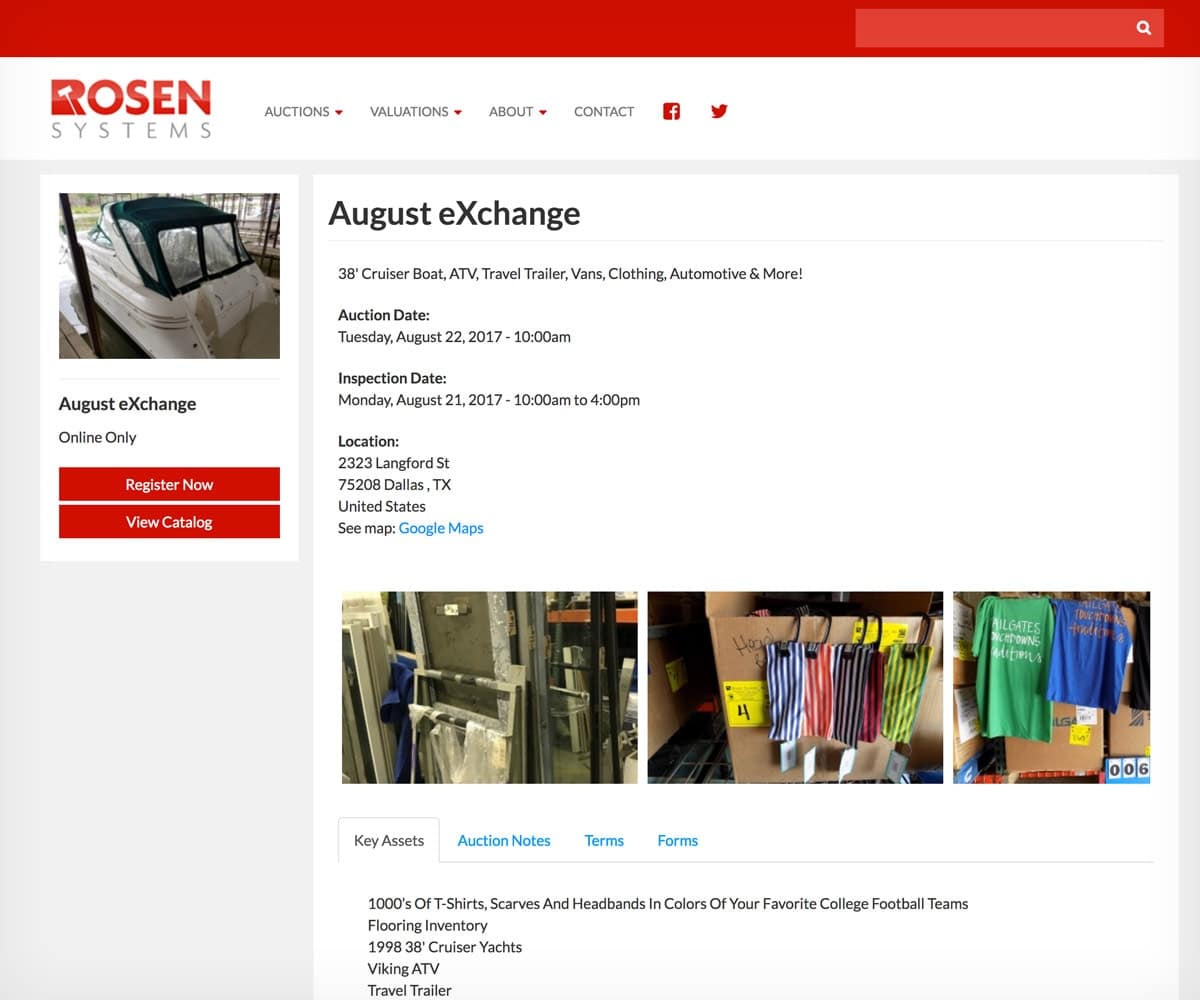The height and width of the screenshot is (1000, 1200).
Task: Click the 1998 38' Cruiser Yachts item
Action: tap(445, 947)
